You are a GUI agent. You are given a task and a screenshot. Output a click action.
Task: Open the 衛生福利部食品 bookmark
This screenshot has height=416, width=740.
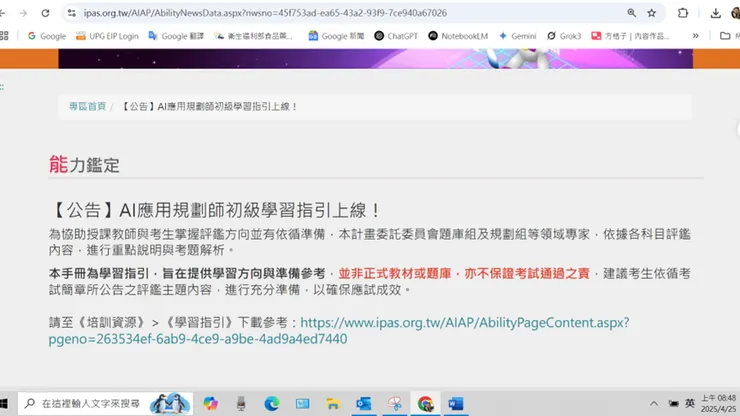(253, 36)
